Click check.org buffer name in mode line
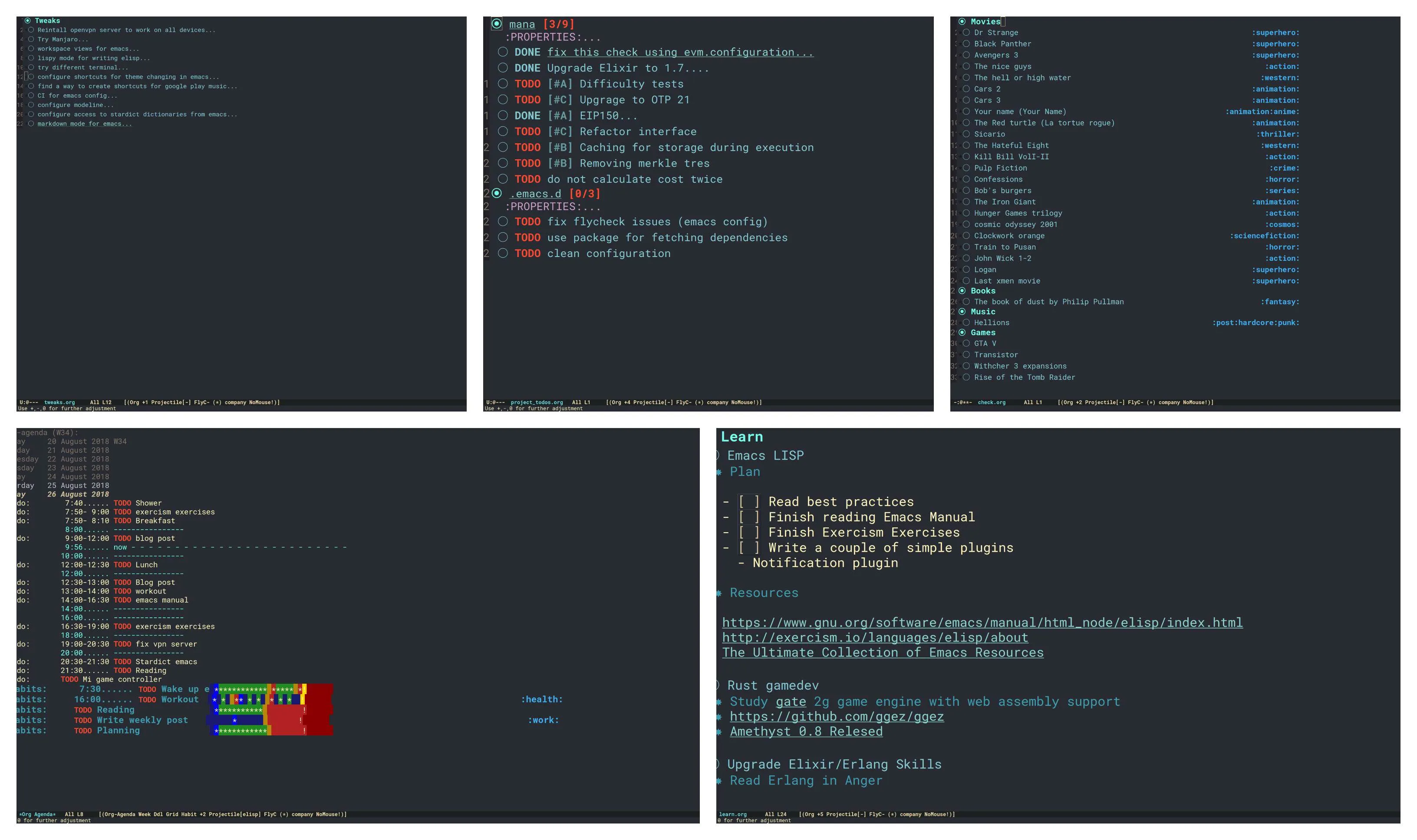The width and height of the screenshot is (1417, 840). click(x=992, y=402)
